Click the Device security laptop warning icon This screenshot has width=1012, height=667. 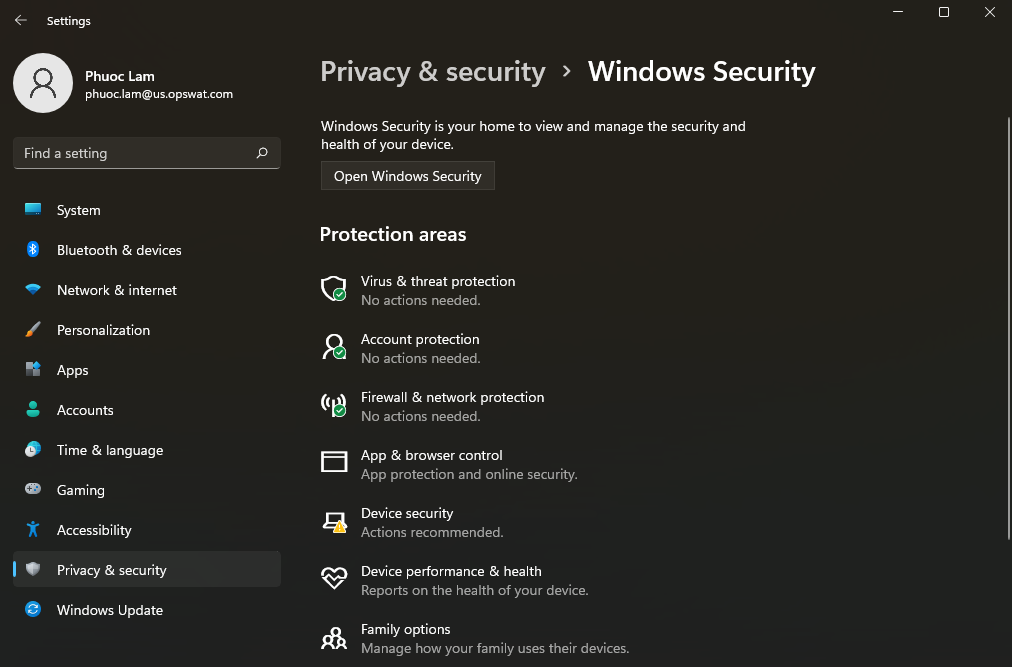coord(334,522)
